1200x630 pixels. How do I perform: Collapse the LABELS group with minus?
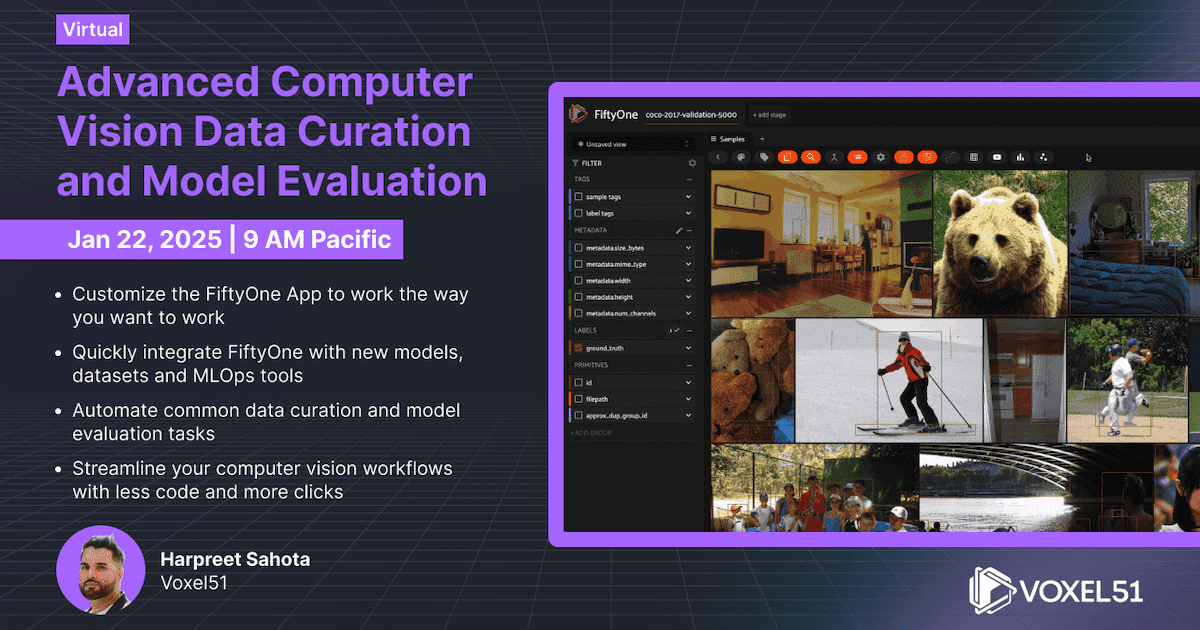(x=689, y=330)
